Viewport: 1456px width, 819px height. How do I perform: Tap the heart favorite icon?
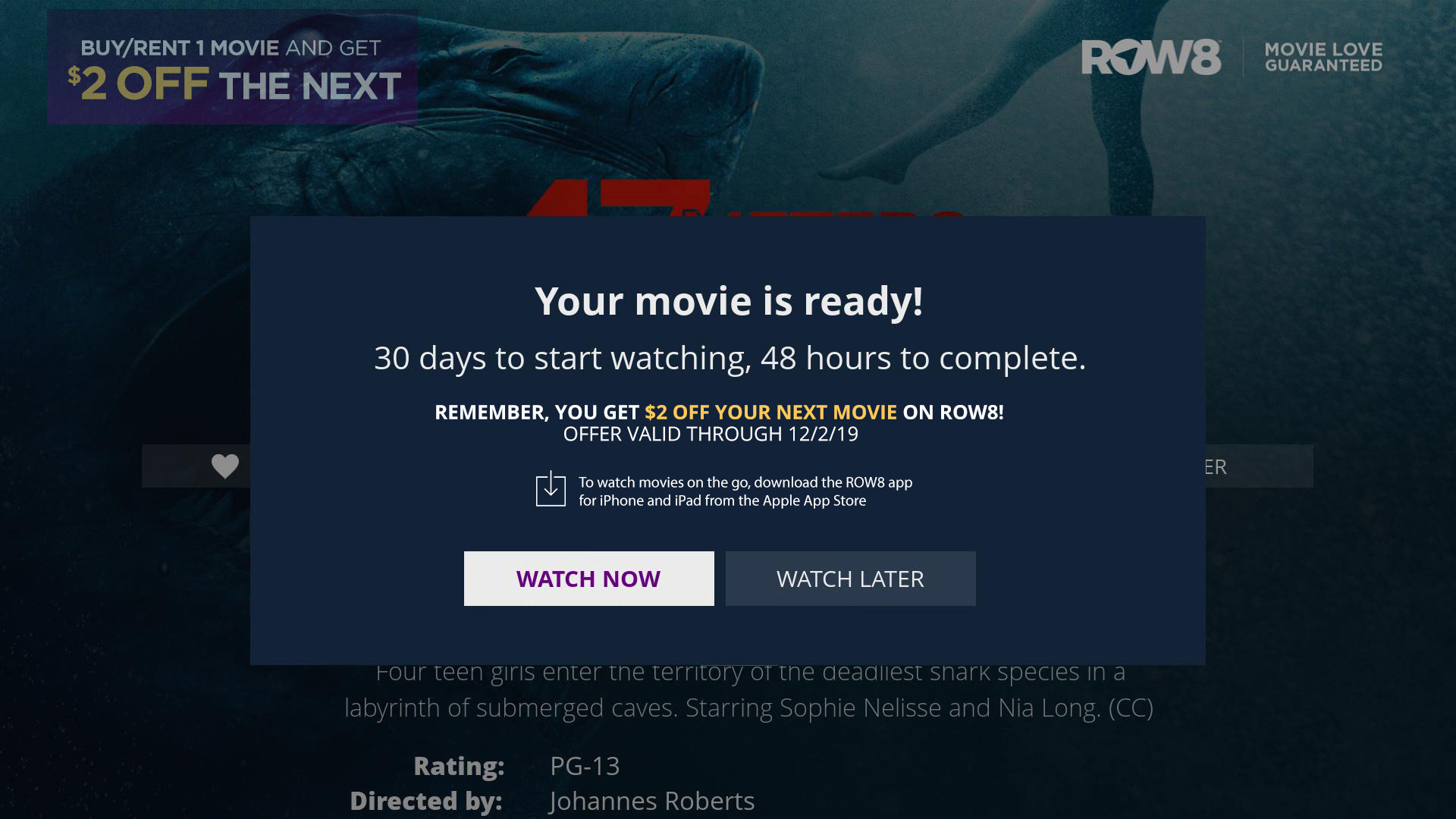[224, 466]
